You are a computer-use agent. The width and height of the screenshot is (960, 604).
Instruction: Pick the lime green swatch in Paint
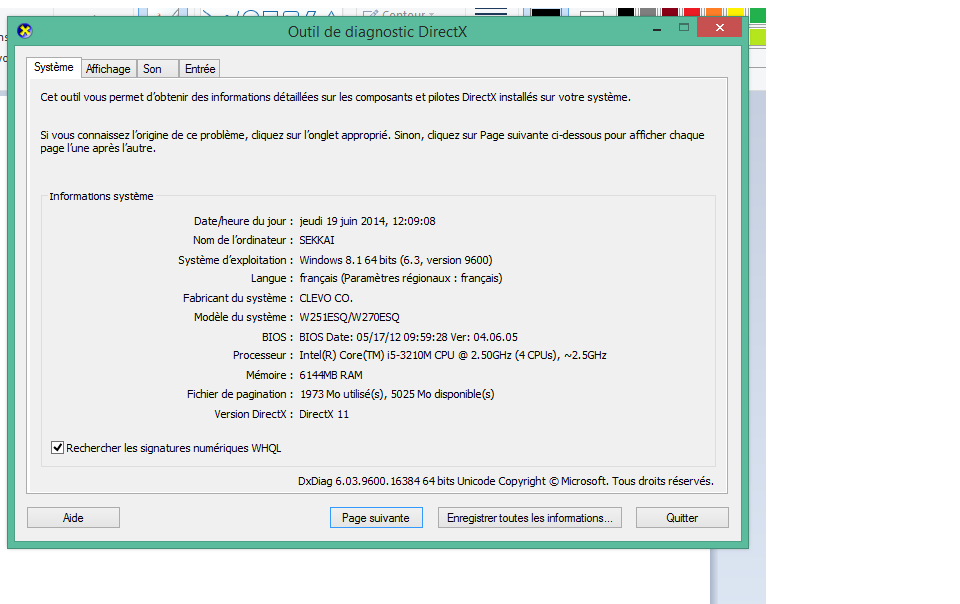(757, 37)
